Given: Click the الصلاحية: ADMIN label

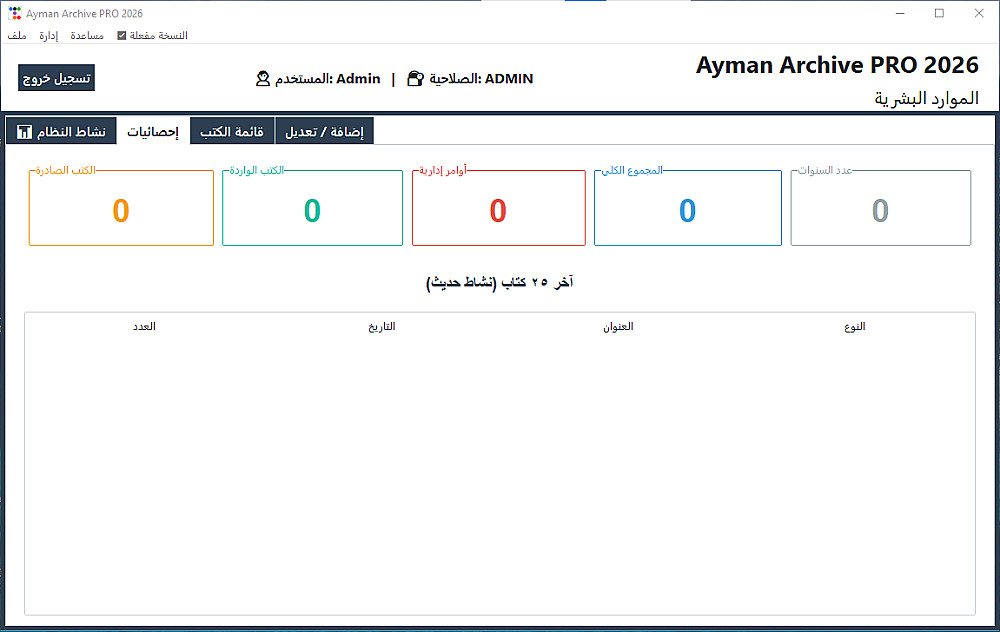Looking at the screenshot, I should pos(482,78).
